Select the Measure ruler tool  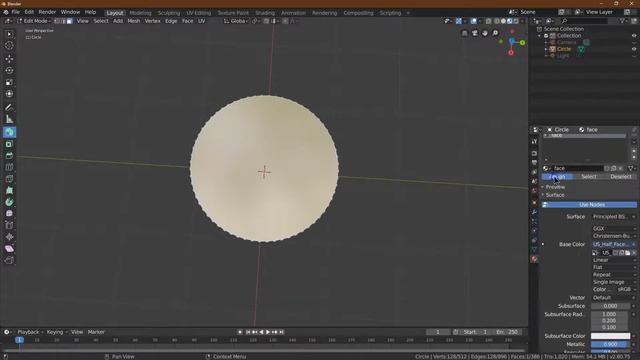click(x=9, y=119)
